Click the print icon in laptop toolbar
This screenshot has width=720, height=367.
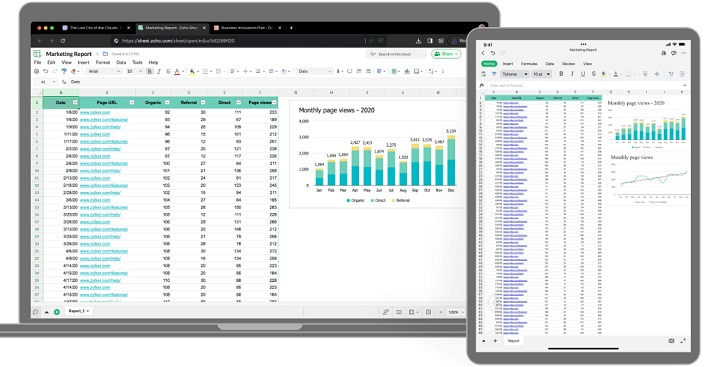coord(37,71)
